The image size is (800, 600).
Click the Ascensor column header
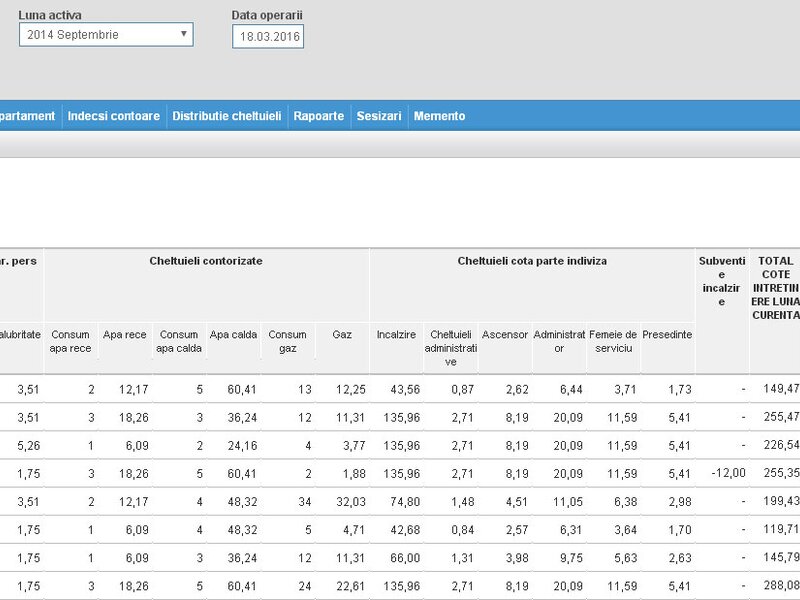[505, 335]
